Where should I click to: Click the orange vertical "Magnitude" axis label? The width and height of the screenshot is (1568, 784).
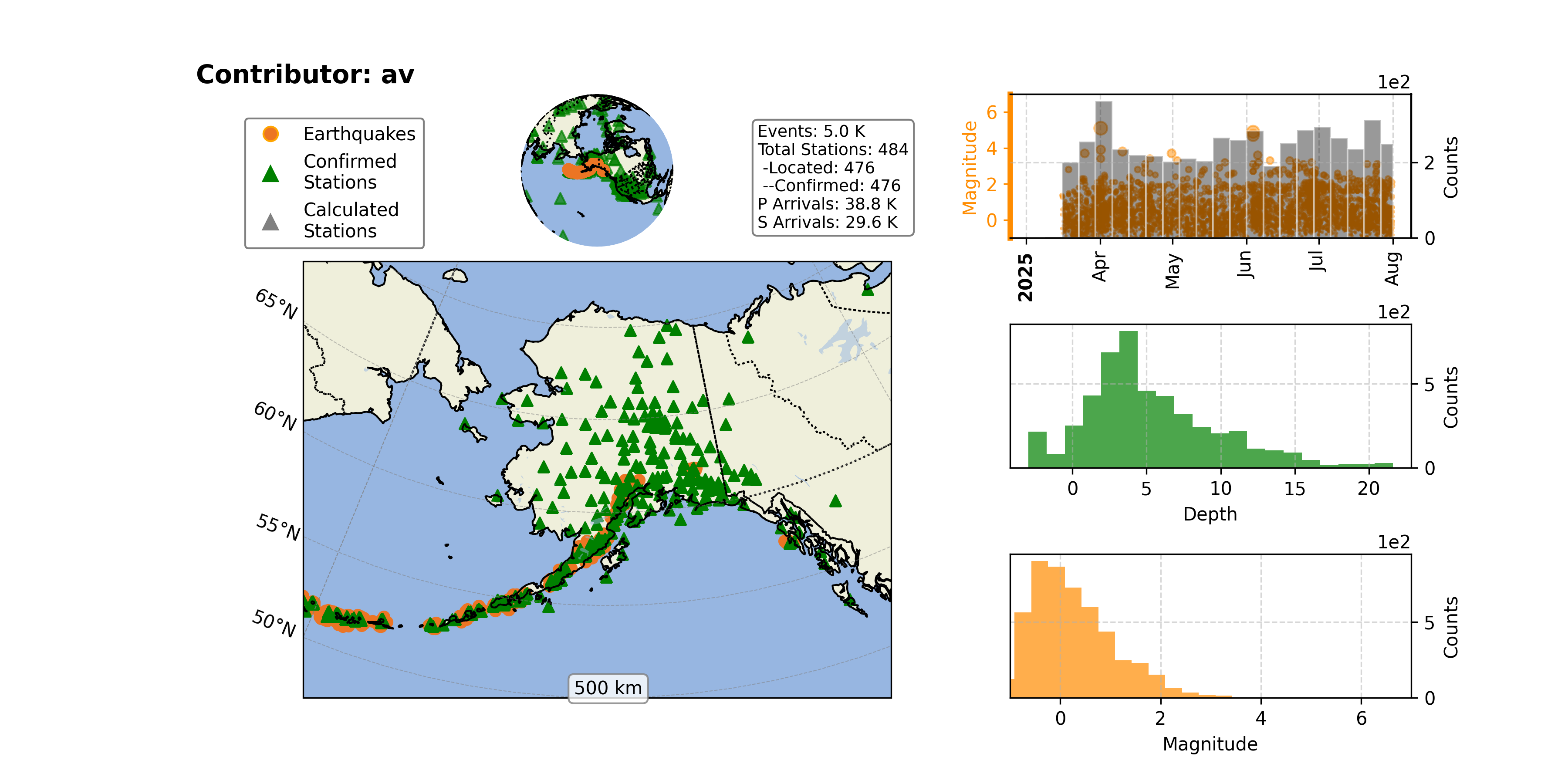click(969, 168)
